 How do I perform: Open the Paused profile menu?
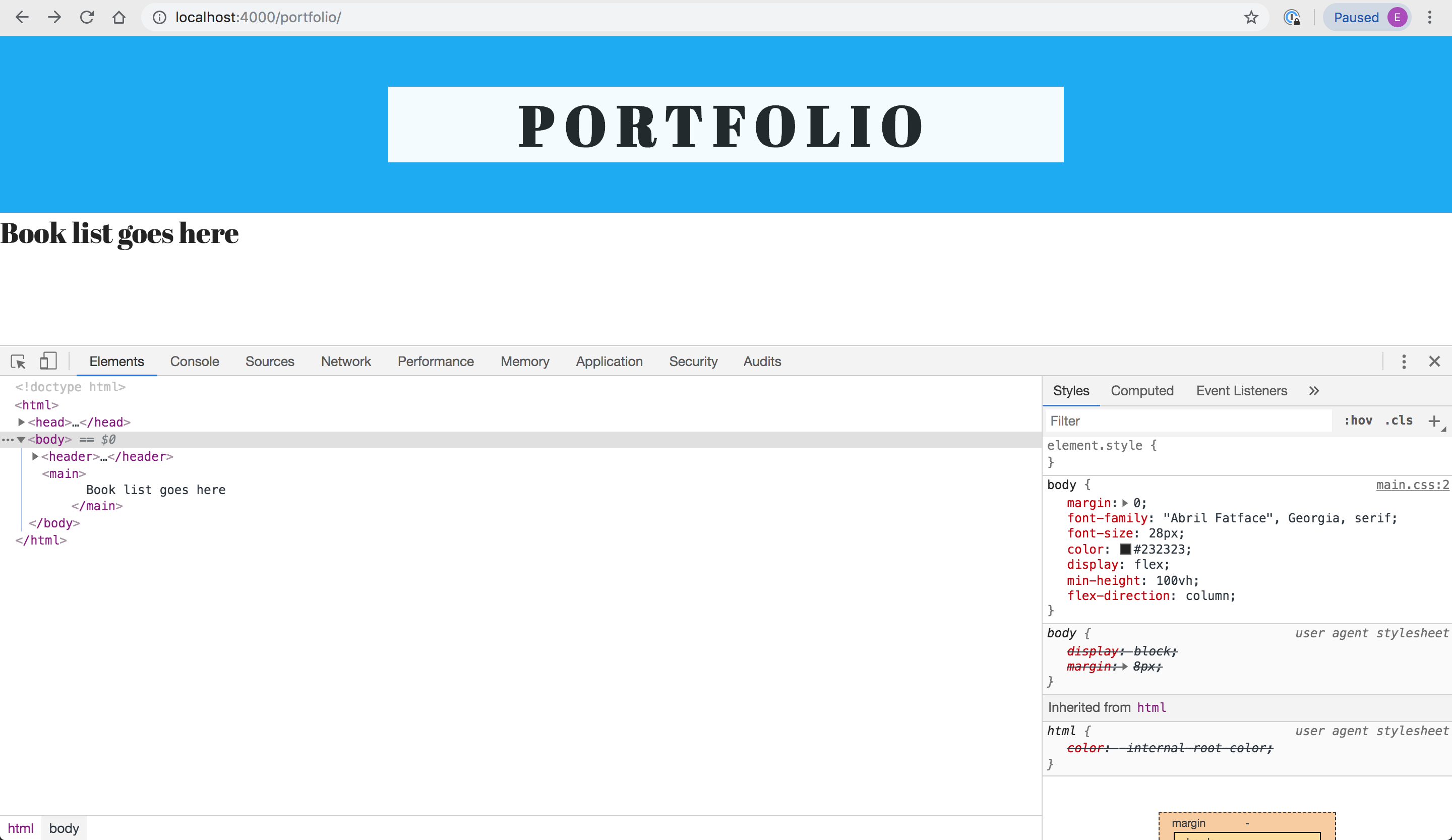pyautogui.click(x=1367, y=17)
